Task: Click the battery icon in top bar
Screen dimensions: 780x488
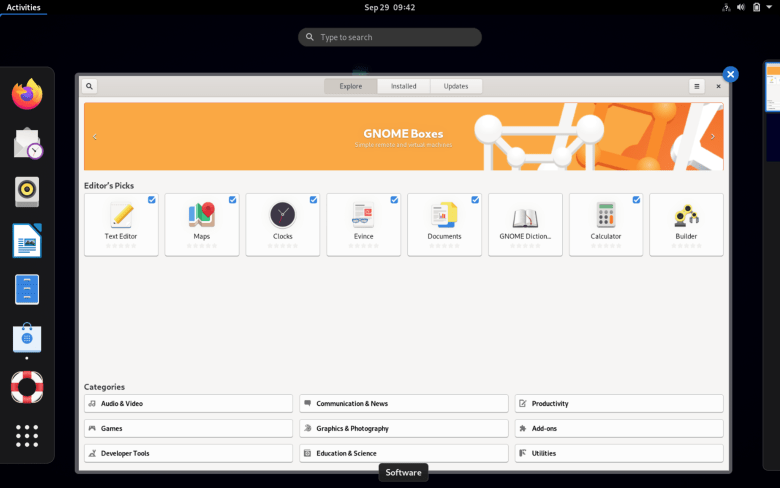Action: click(x=756, y=7)
